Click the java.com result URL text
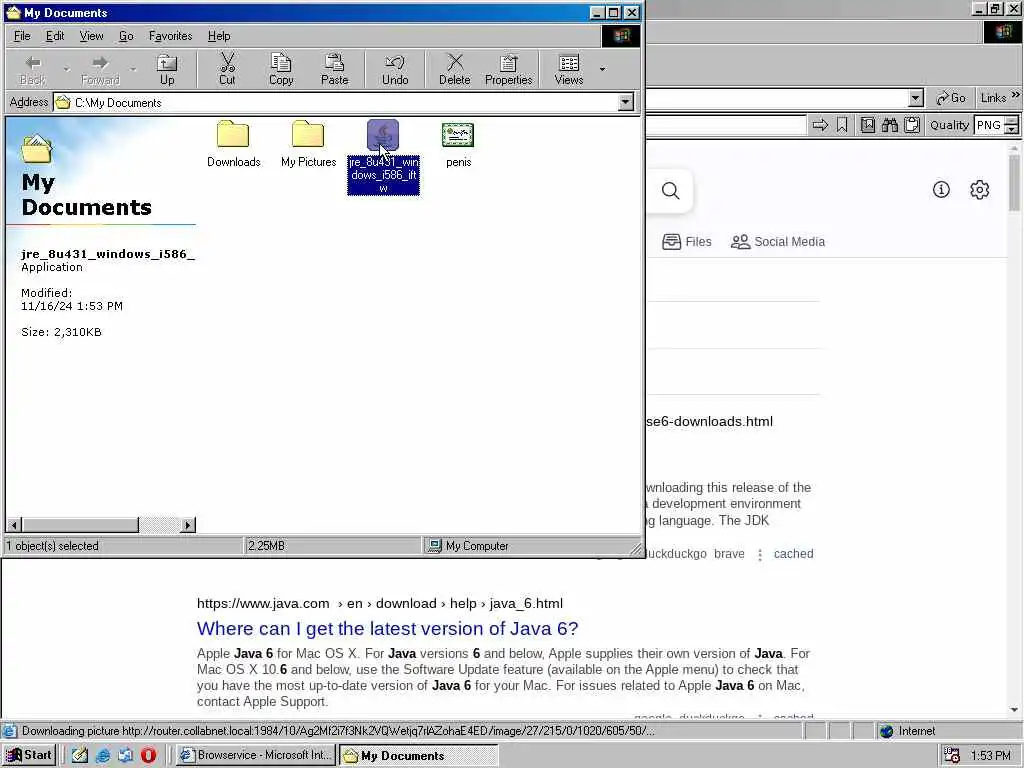The height and width of the screenshot is (768, 1024). click(379, 603)
